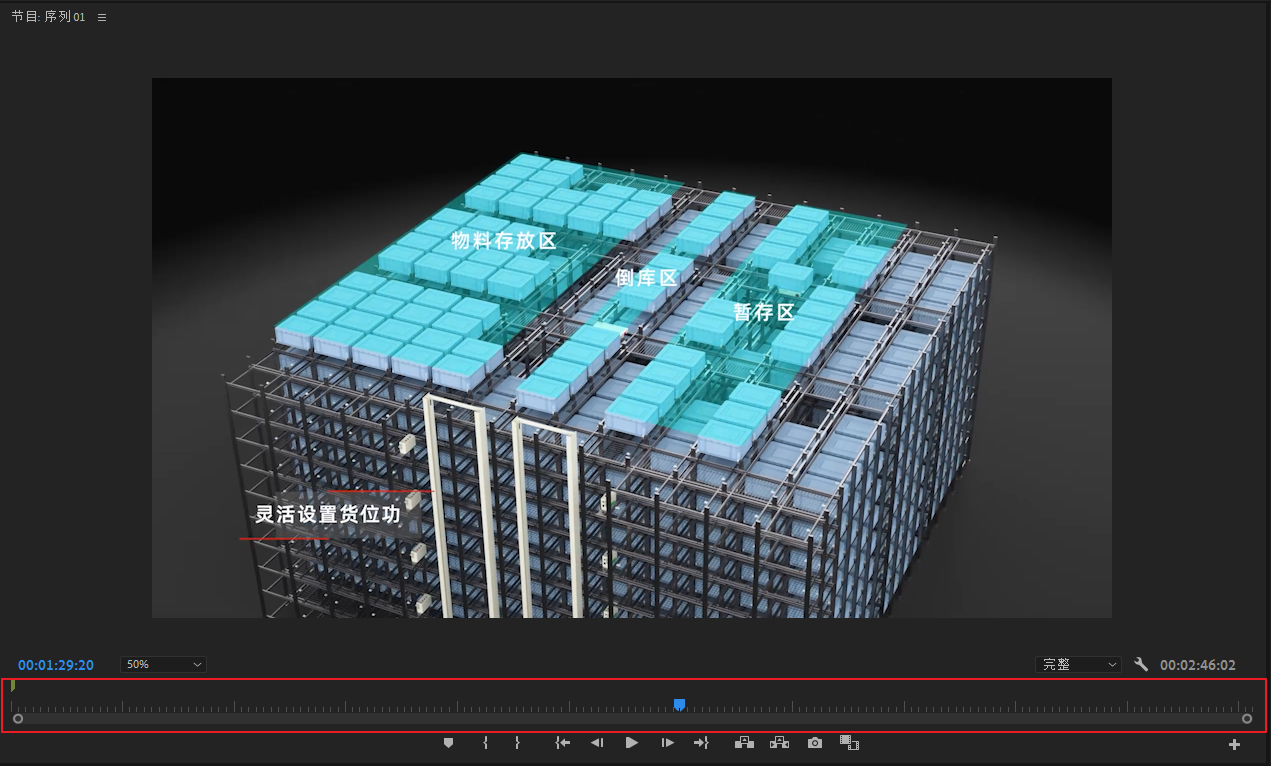
Task: Step forward one frame
Action: tap(667, 743)
